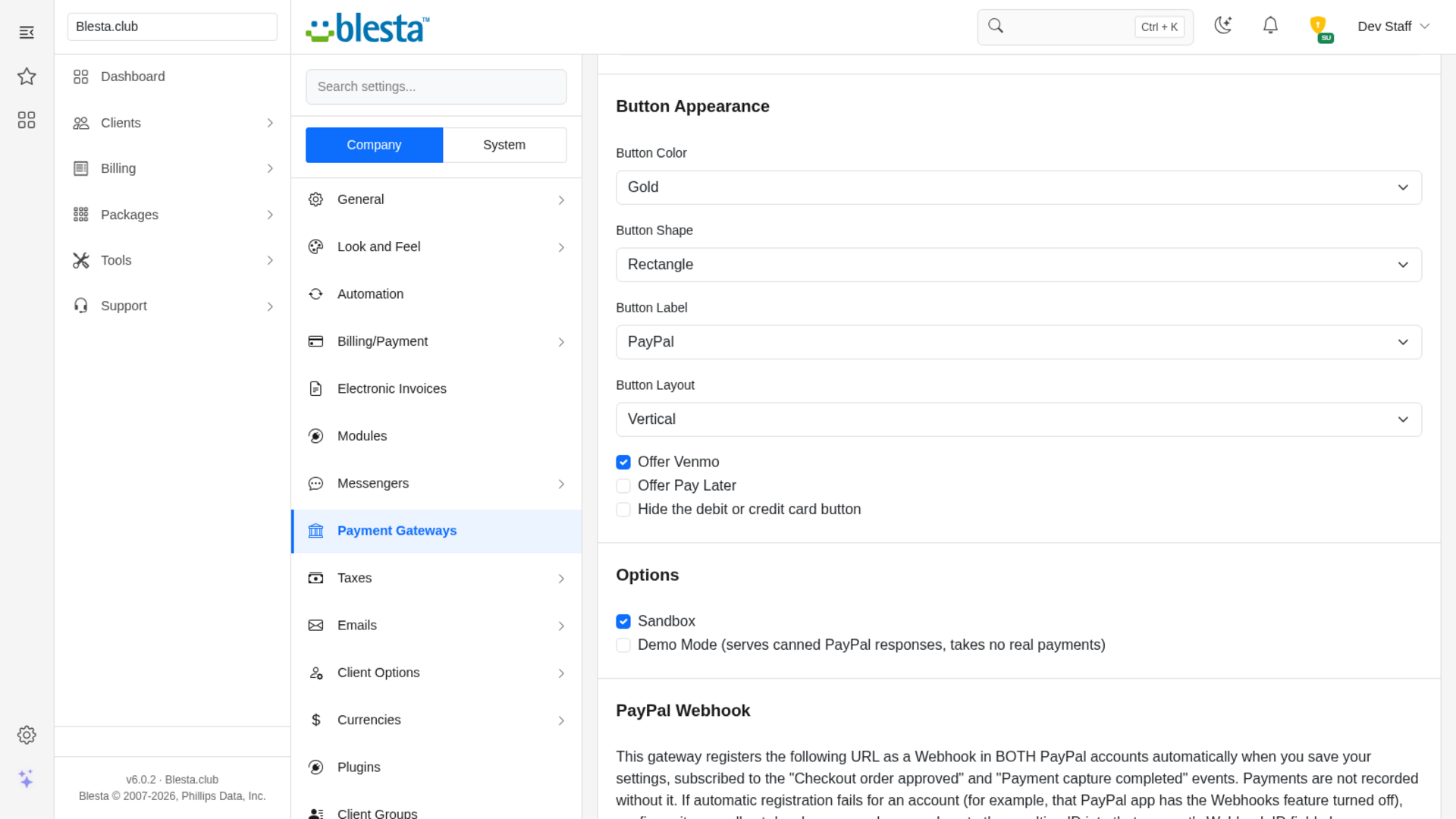
Task: Open favorites via the star icon
Action: tap(27, 76)
